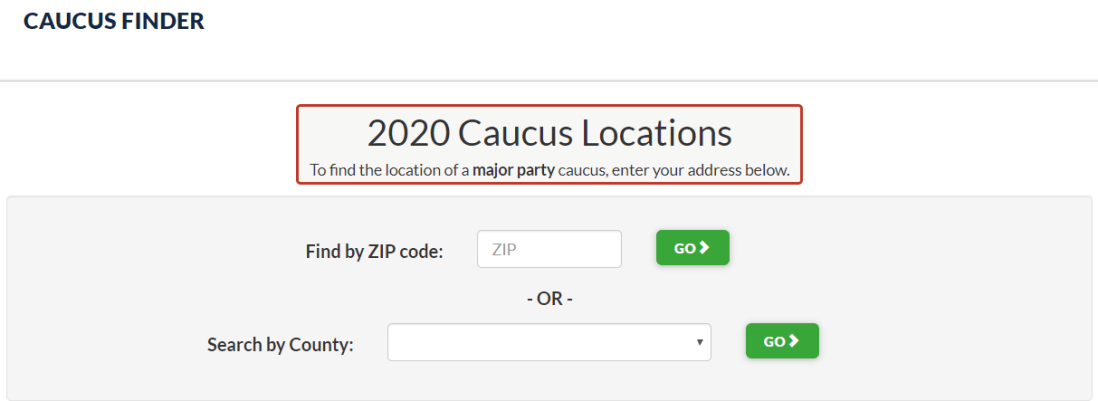Click the "CAUCUS FINDER" page heading
1098x401 pixels.
[113, 21]
